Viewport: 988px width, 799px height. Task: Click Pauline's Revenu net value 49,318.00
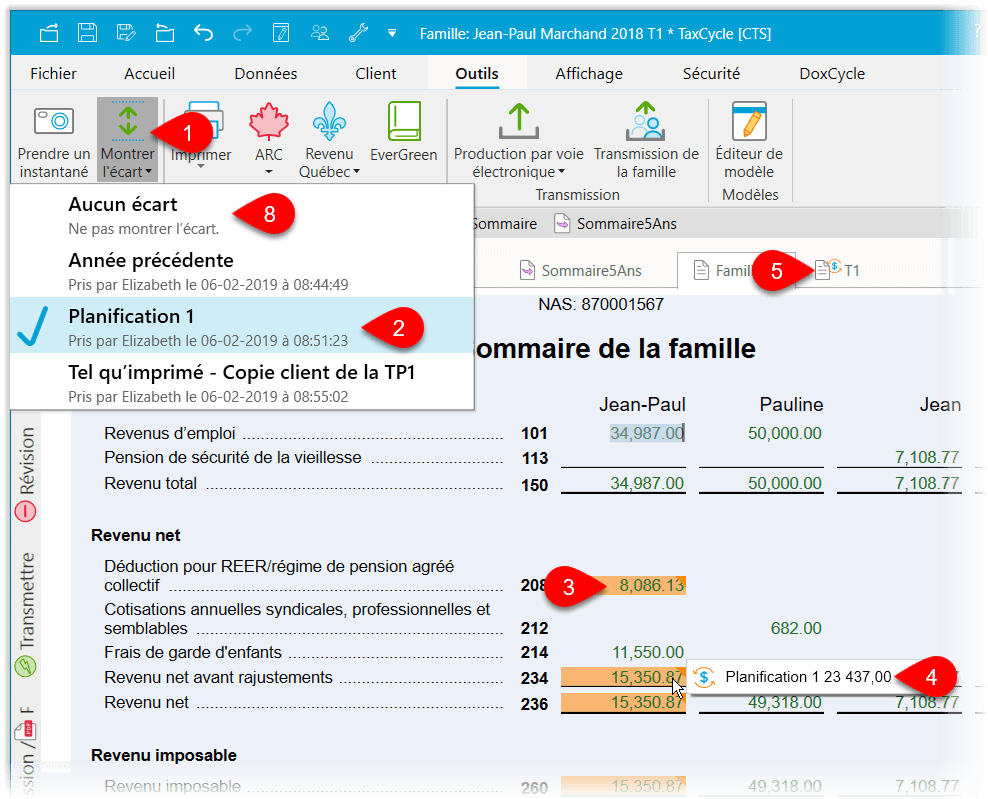coord(784,702)
